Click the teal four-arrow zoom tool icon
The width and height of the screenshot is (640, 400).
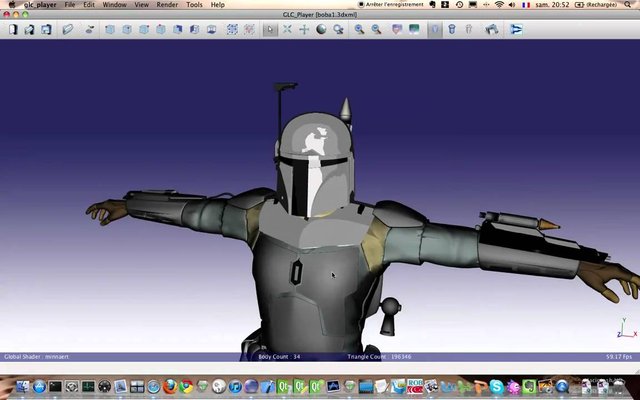click(287, 29)
